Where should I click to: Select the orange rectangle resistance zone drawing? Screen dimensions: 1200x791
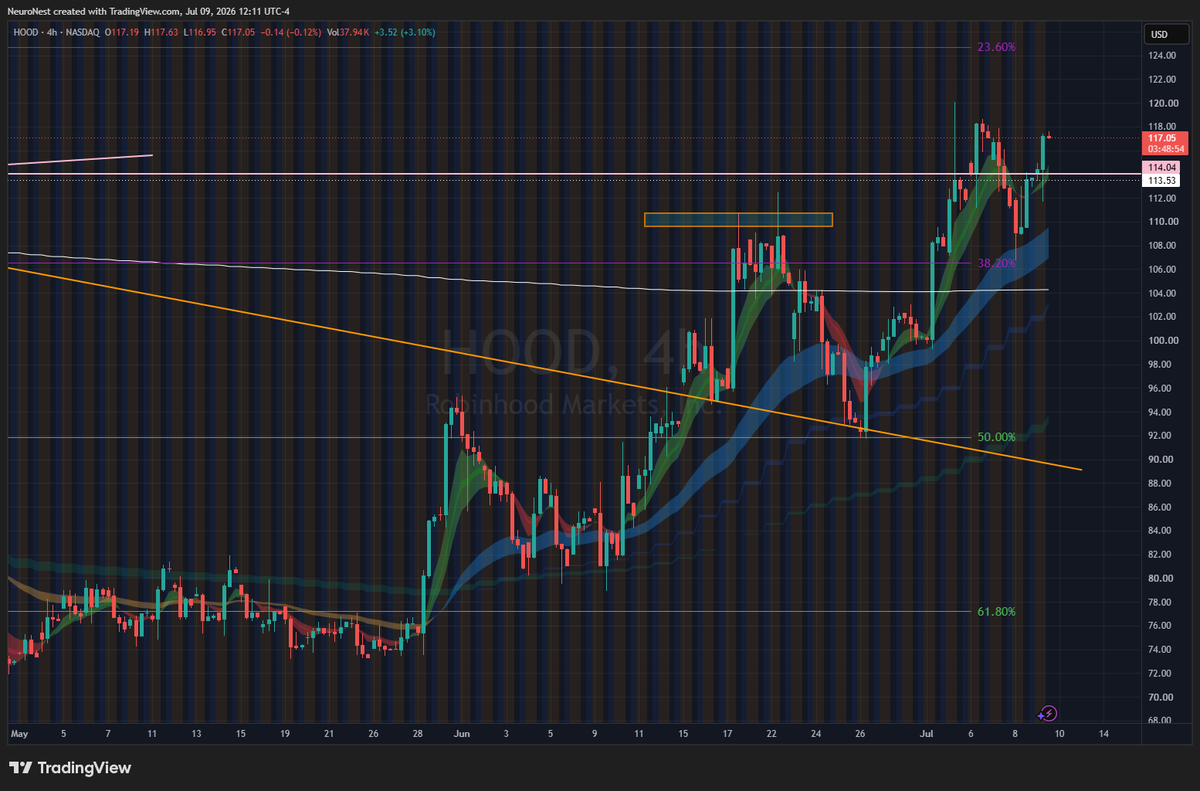(738, 219)
